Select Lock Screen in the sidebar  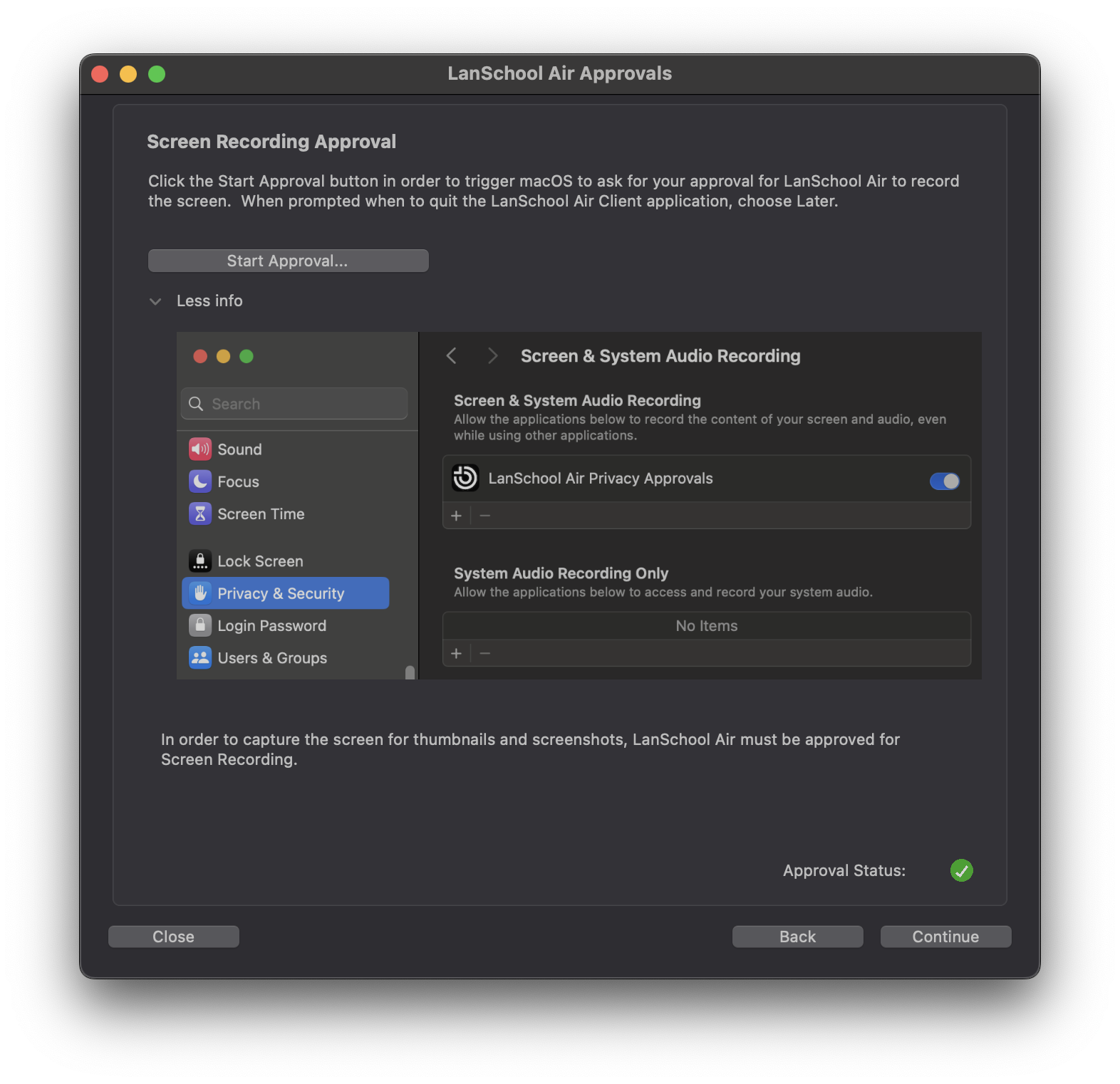click(285, 561)
